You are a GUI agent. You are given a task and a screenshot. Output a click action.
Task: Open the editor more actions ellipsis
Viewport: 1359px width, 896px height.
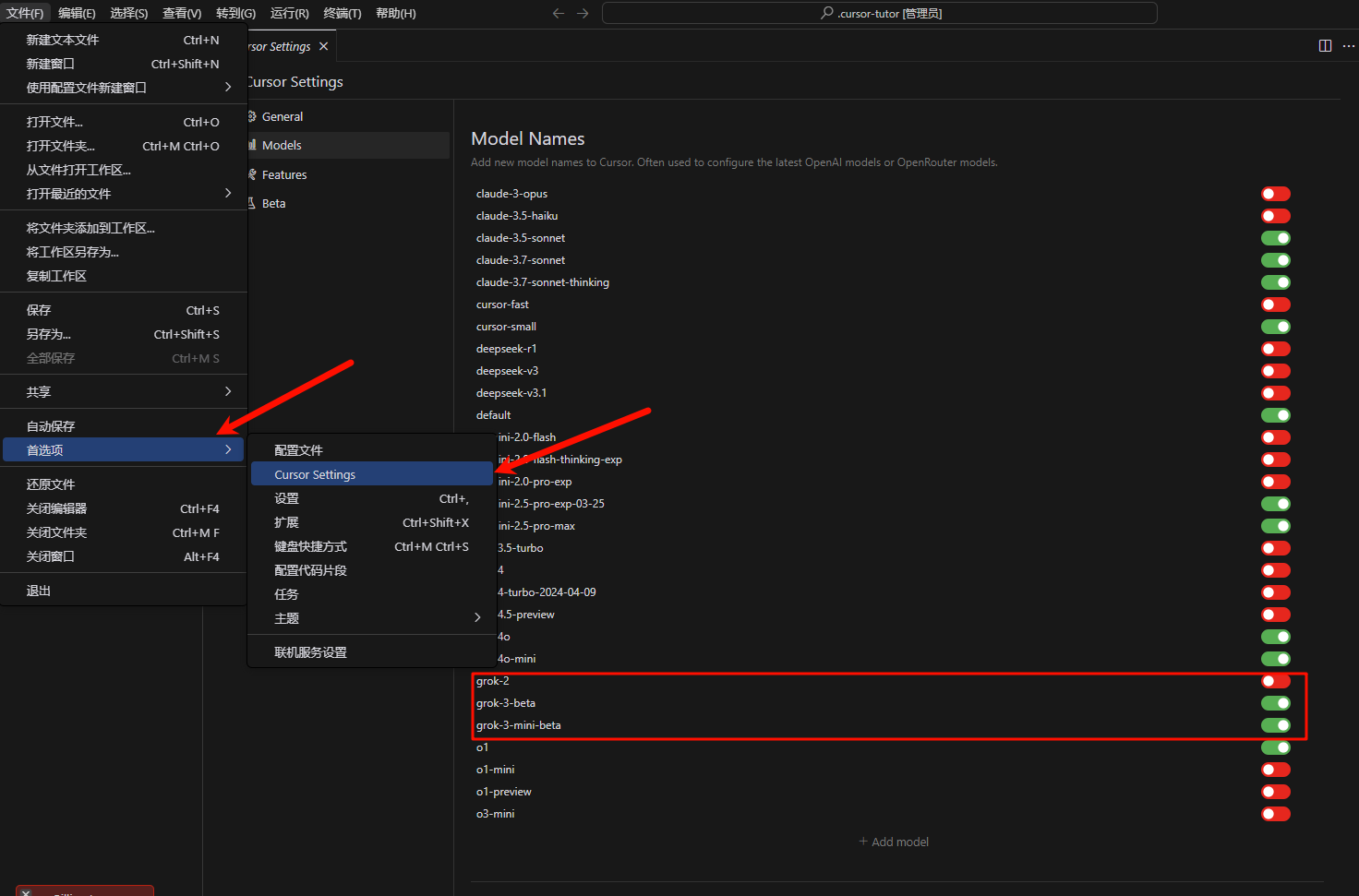point(1349,46)
